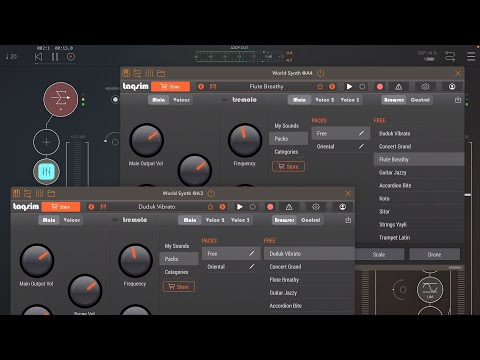Screen dimensions: 480x360
Task: Select My Sounds in A4 browser
Action: (287, 126)
